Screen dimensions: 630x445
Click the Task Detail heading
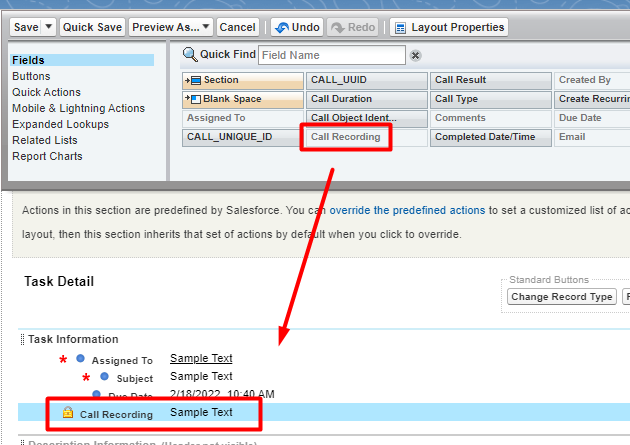pos(59,282)
